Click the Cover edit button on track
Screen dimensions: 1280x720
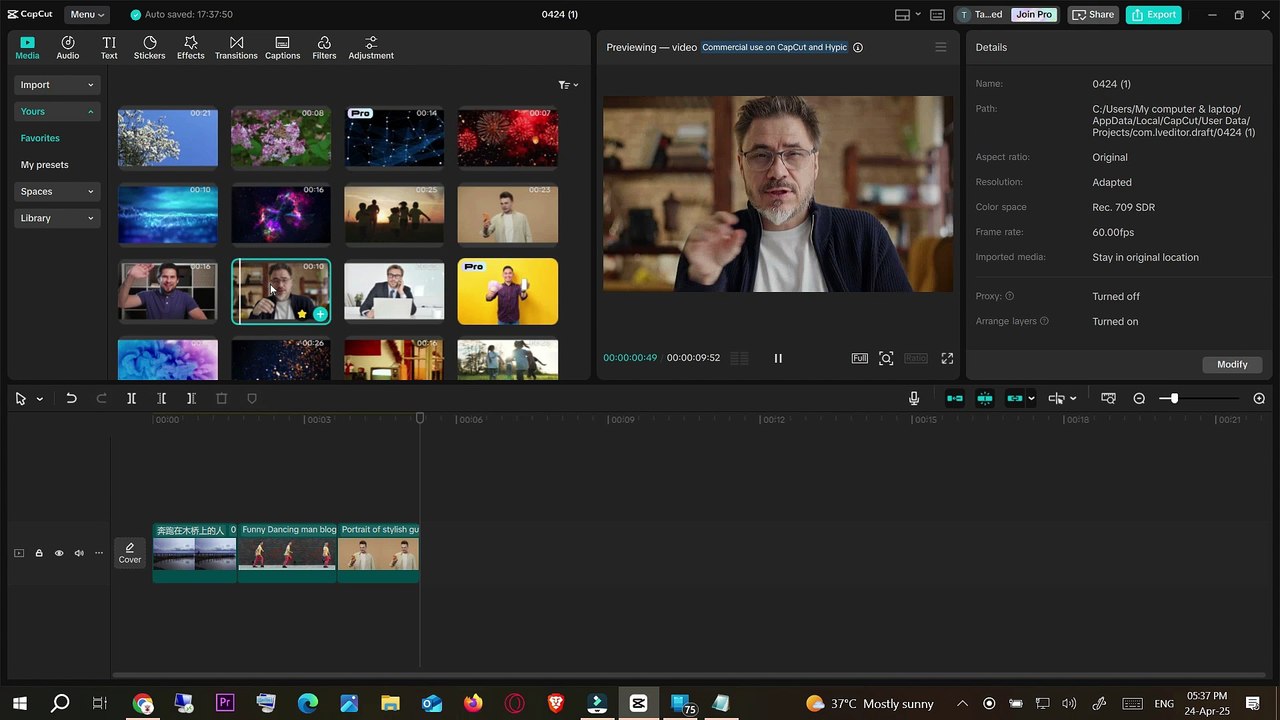pyautogui.click(x=130, y=552)
